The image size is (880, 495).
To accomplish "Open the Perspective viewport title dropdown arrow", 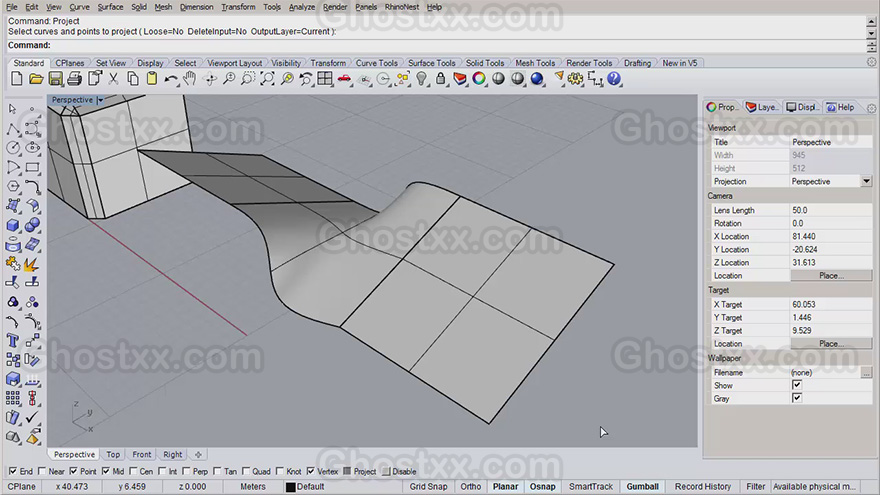I will [100, 100].
